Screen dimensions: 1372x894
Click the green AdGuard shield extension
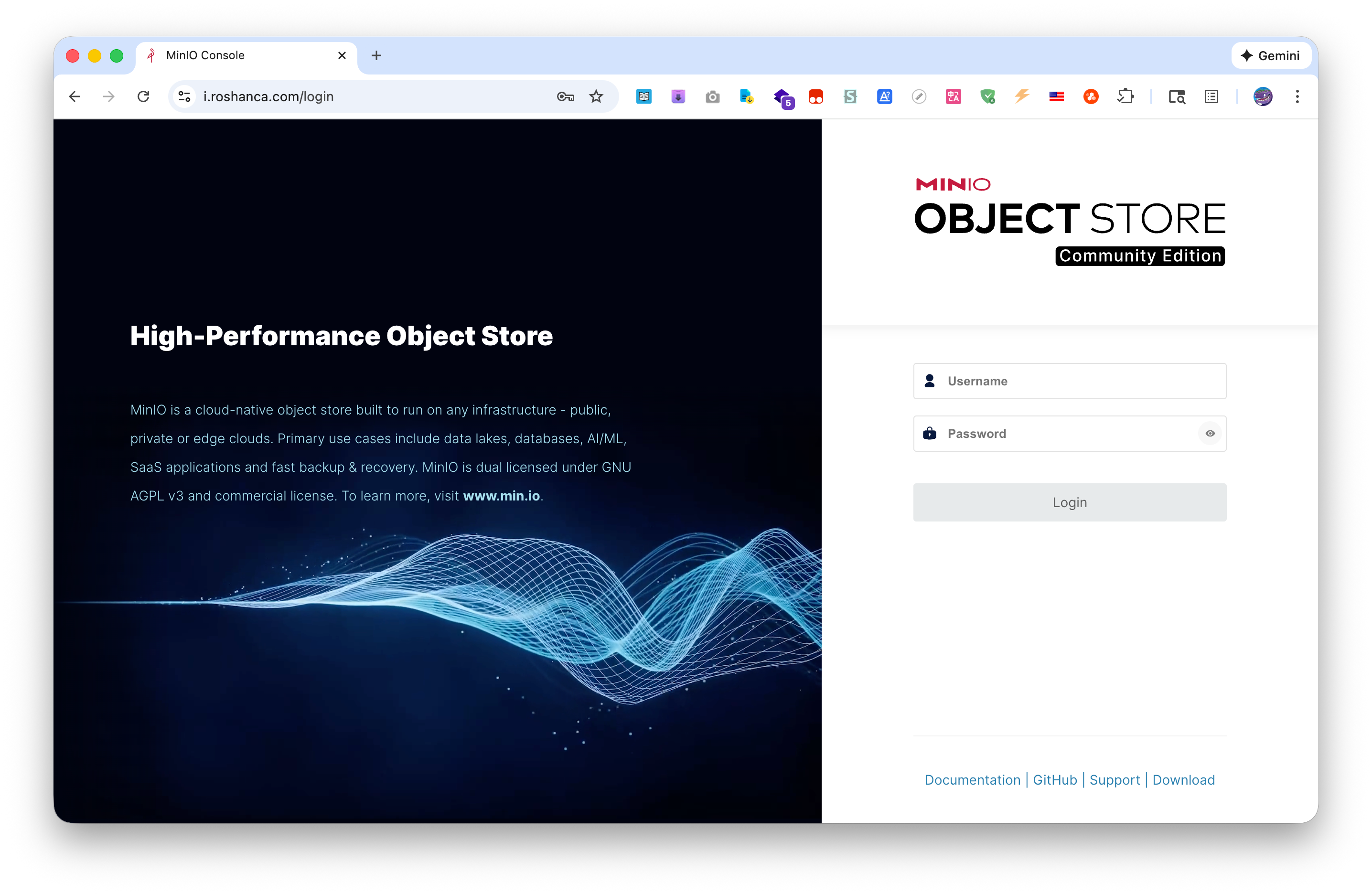pos(987,97)
